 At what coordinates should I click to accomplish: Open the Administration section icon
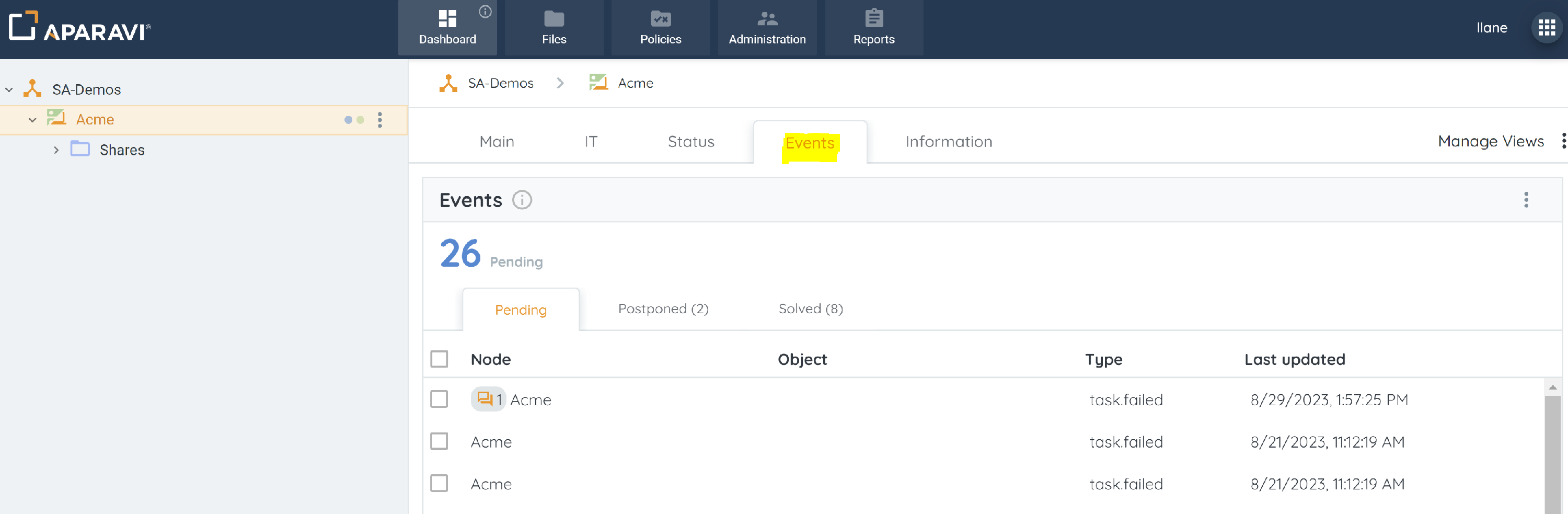click(x=767, y=19)
